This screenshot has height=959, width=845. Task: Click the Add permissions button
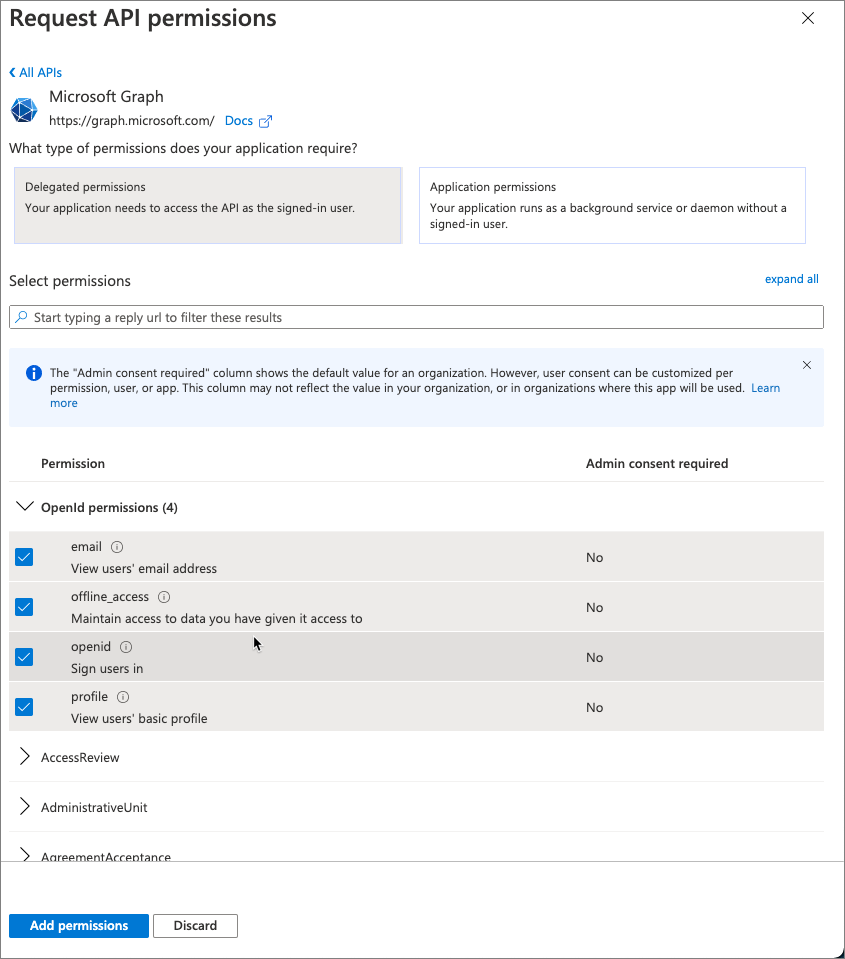coord(79,925)
